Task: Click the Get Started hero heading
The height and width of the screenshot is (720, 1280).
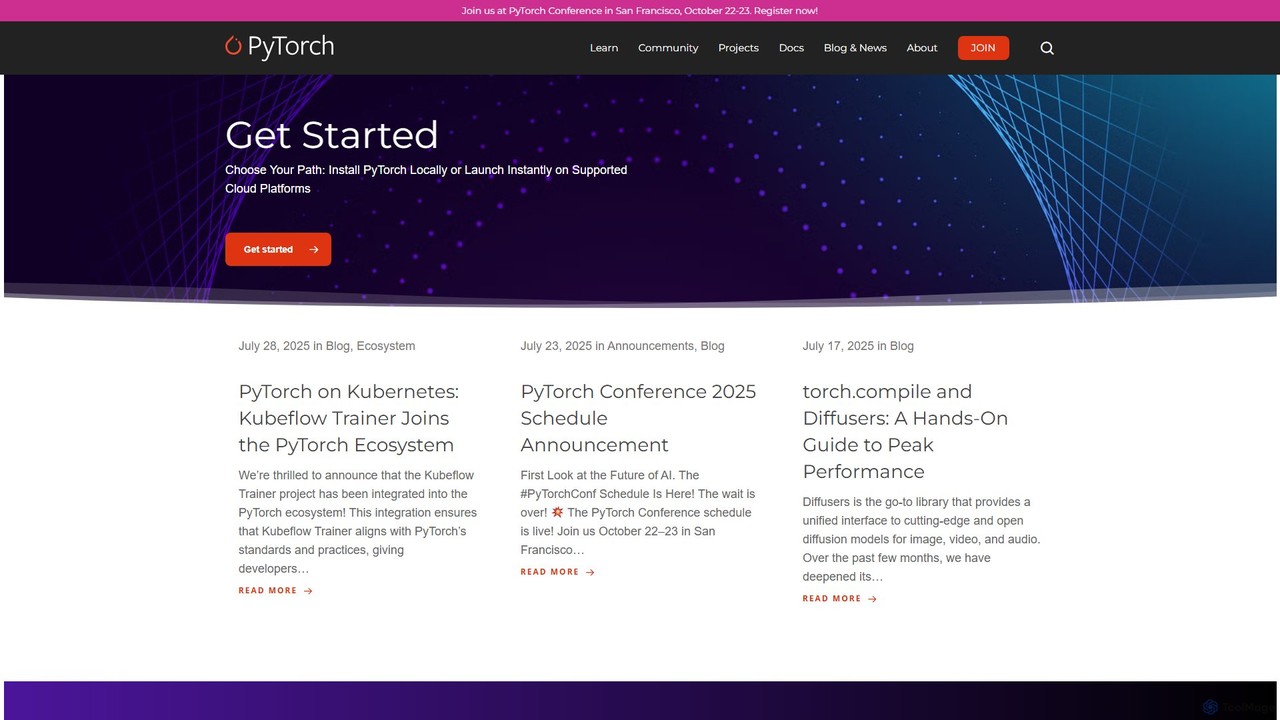Action: (332, 135)
